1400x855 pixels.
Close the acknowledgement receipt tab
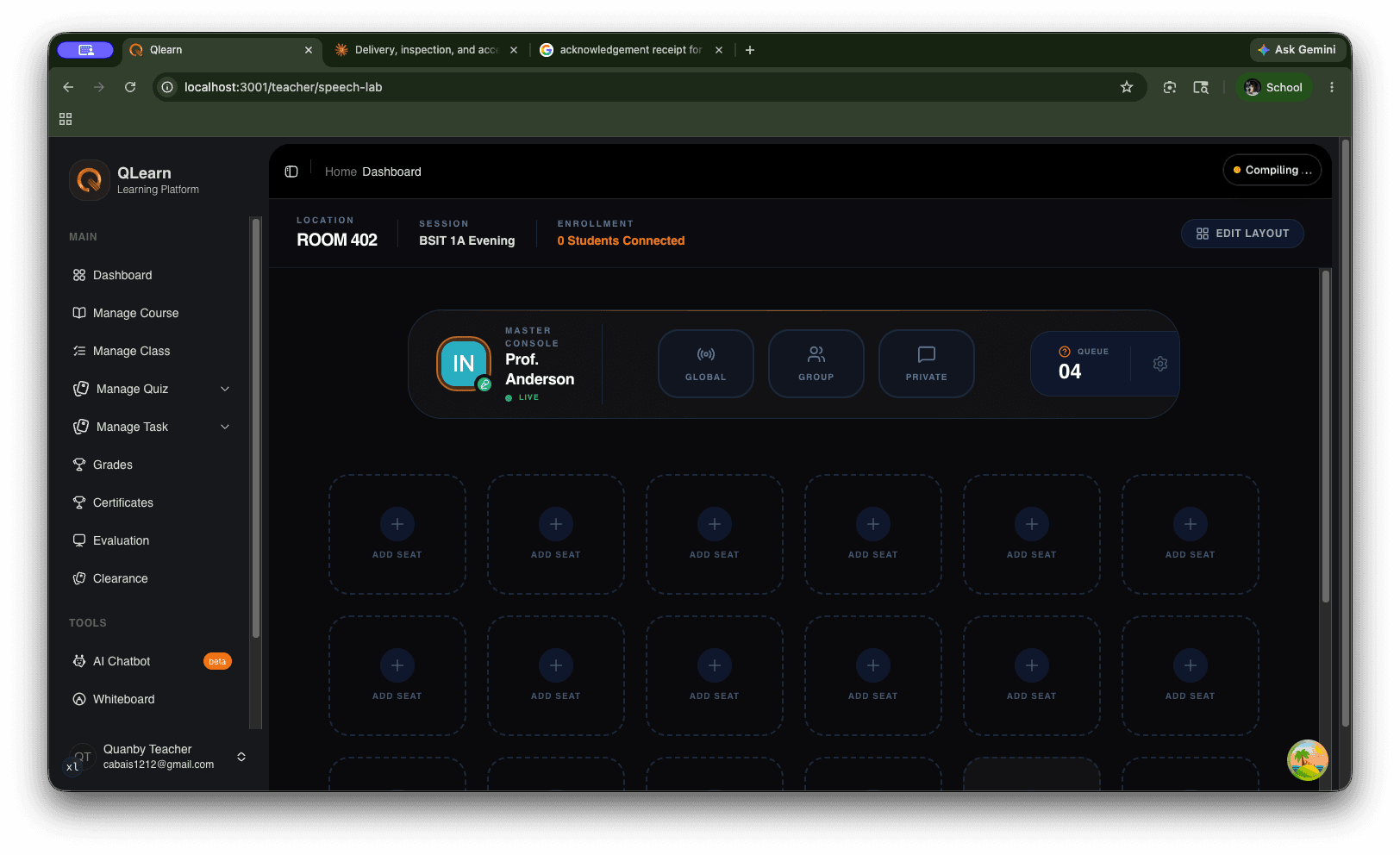719,50
